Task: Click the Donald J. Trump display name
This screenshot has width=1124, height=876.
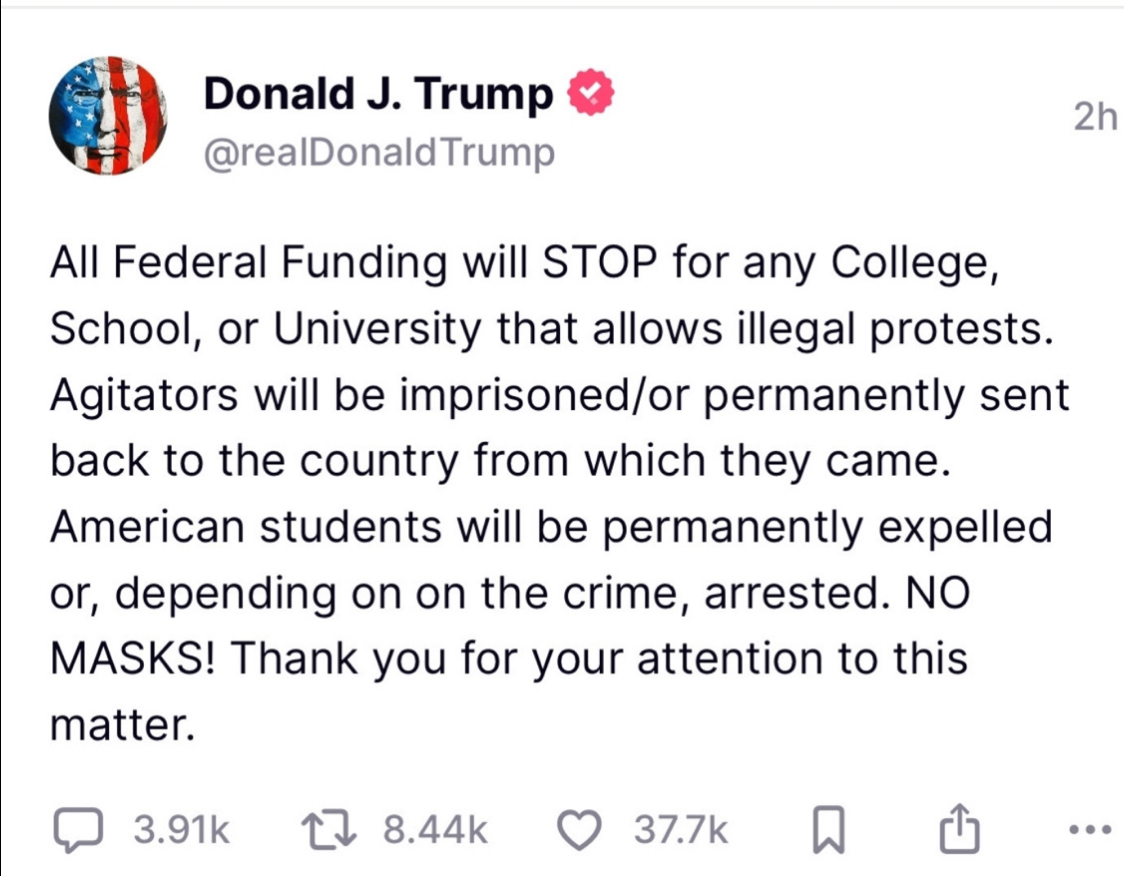Action: [378, 95]
